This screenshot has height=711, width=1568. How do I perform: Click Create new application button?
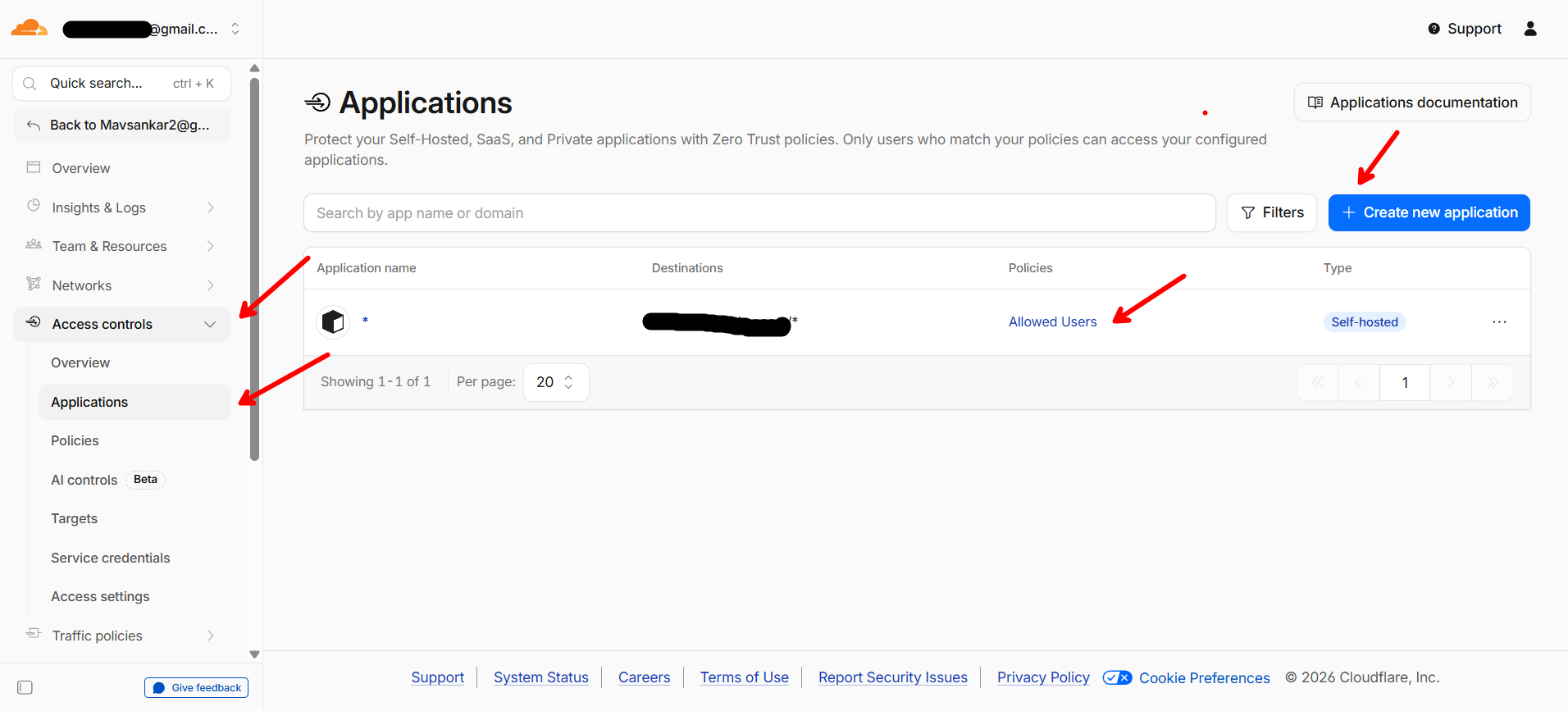(x=1429, y=213)
